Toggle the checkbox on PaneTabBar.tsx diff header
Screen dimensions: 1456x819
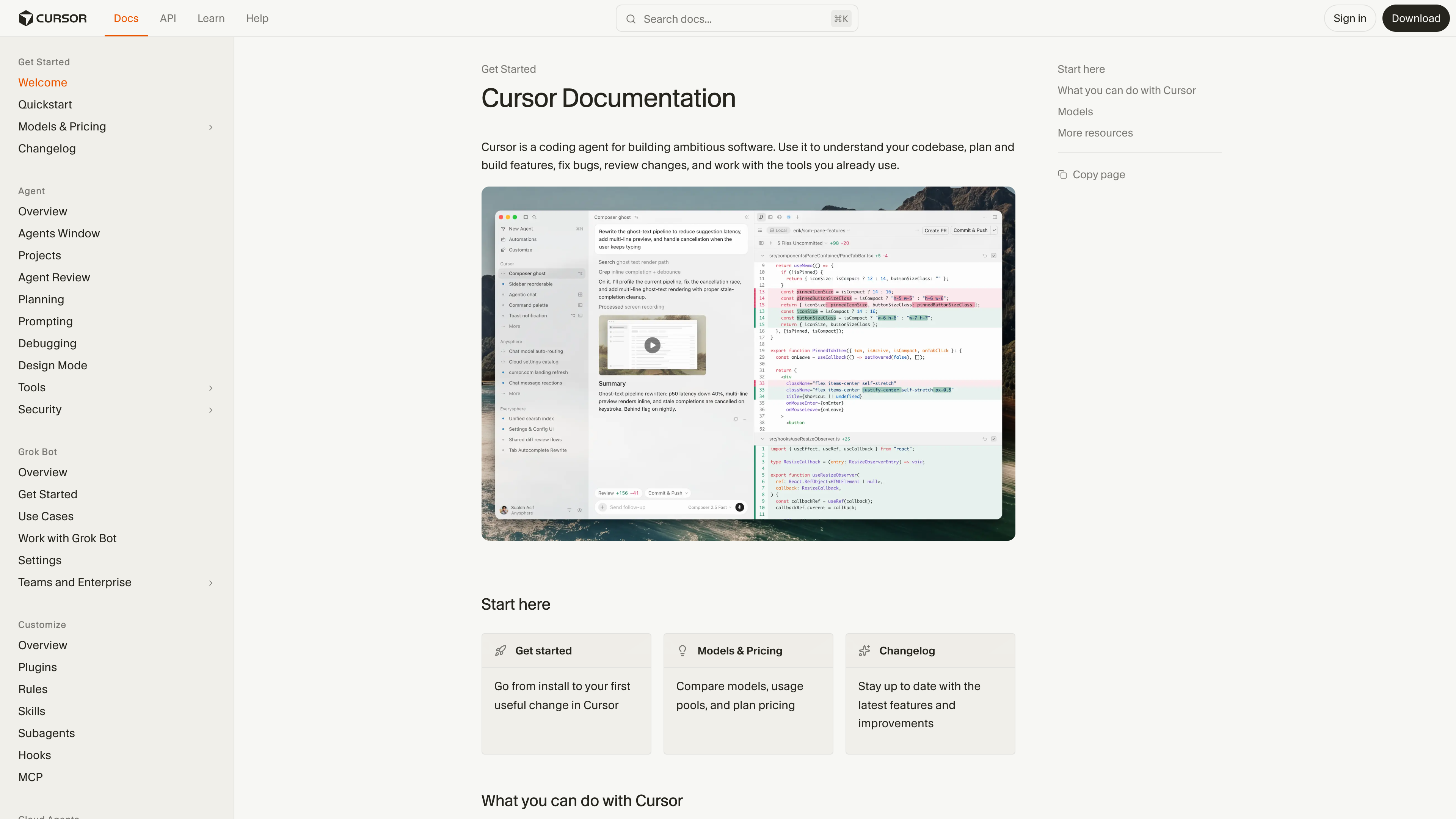994,256
